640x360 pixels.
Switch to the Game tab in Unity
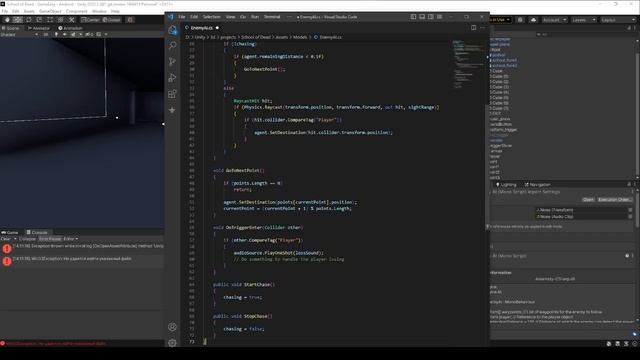point(10,232)
